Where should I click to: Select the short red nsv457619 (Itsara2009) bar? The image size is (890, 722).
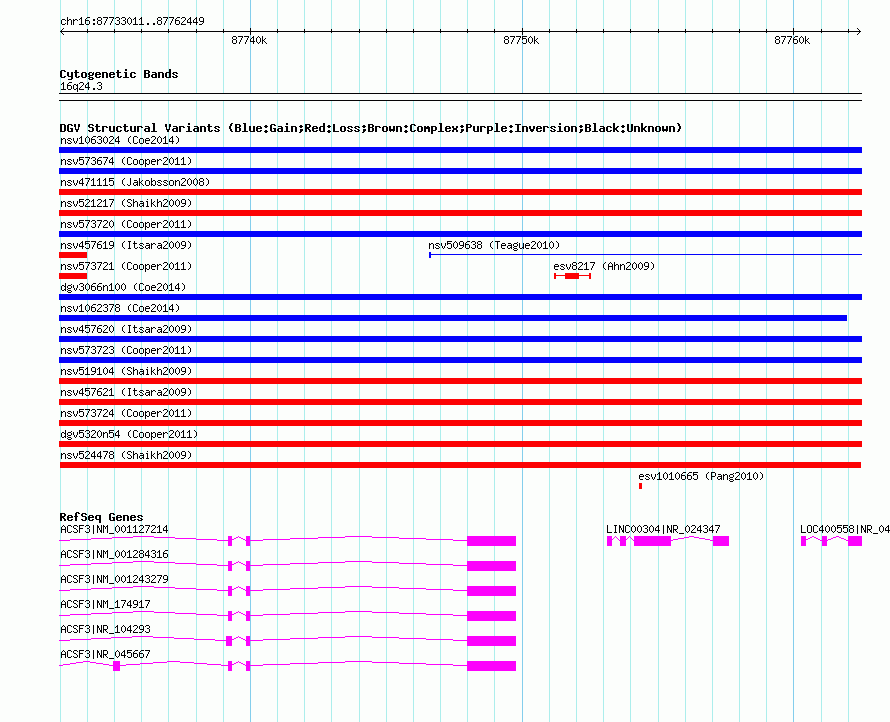(x=73, y=255)
